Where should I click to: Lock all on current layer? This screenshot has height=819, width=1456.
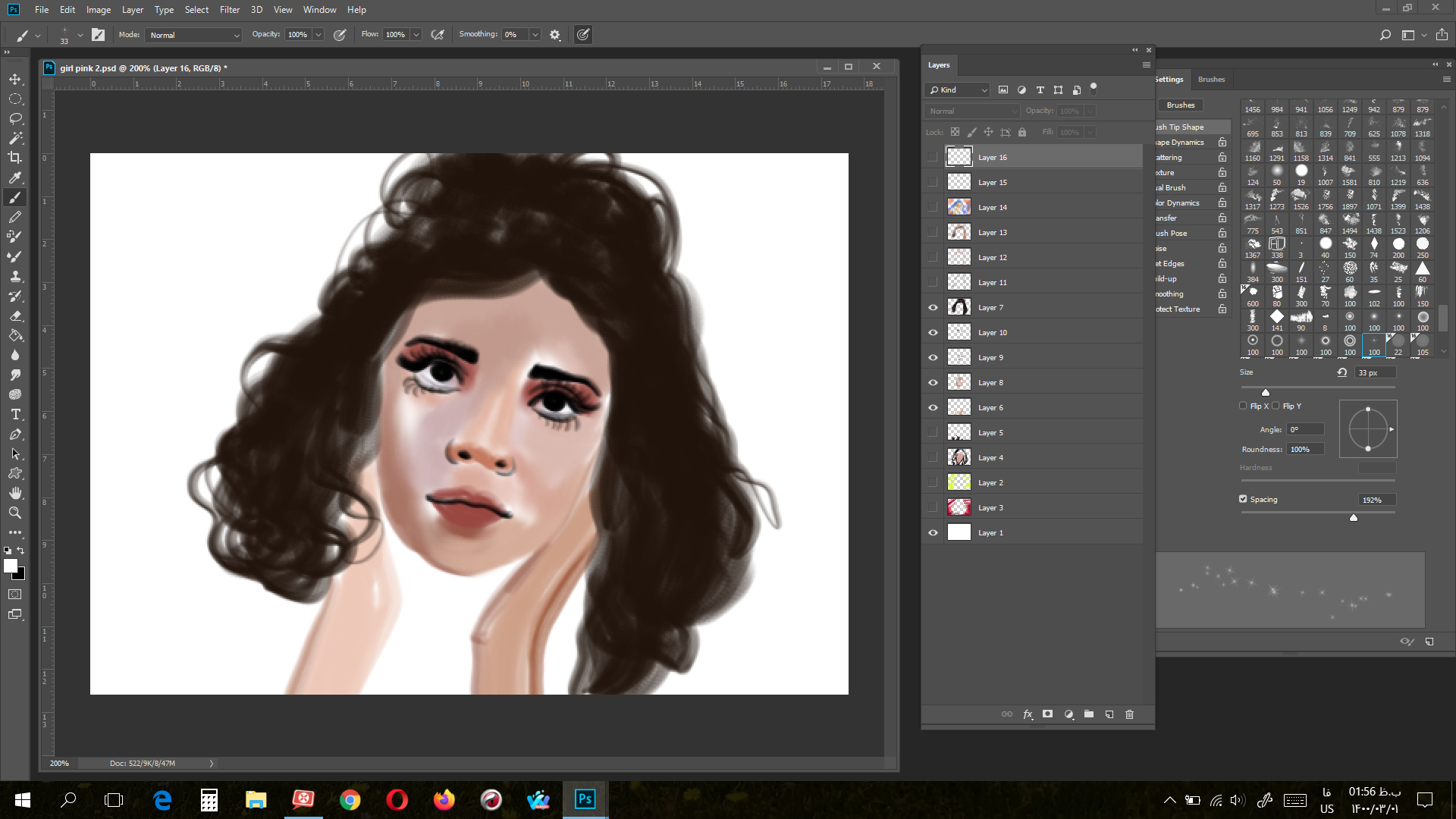pos(1022,132)
